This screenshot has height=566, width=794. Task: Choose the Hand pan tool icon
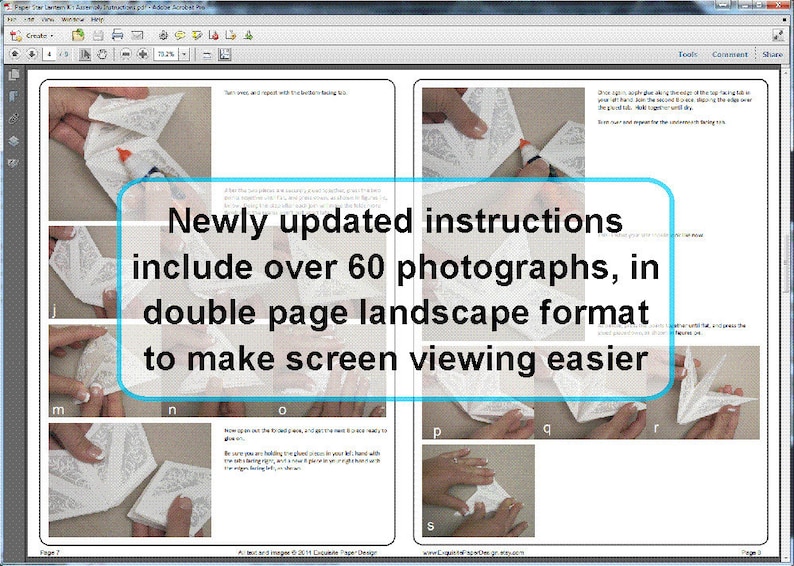pos(102,54)
